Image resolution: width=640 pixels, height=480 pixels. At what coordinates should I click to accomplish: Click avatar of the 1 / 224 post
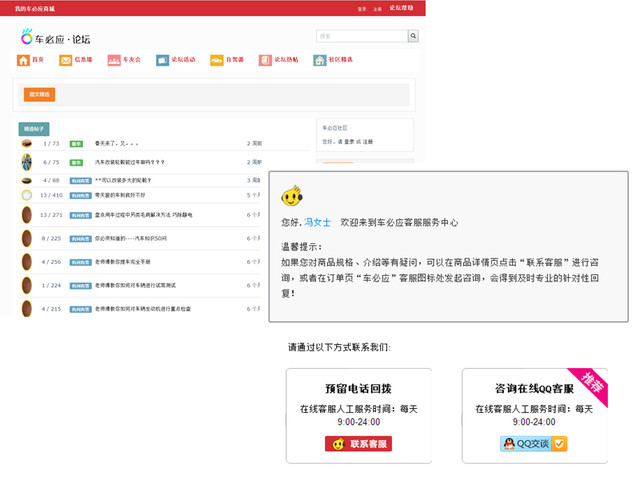coord(27,285)
